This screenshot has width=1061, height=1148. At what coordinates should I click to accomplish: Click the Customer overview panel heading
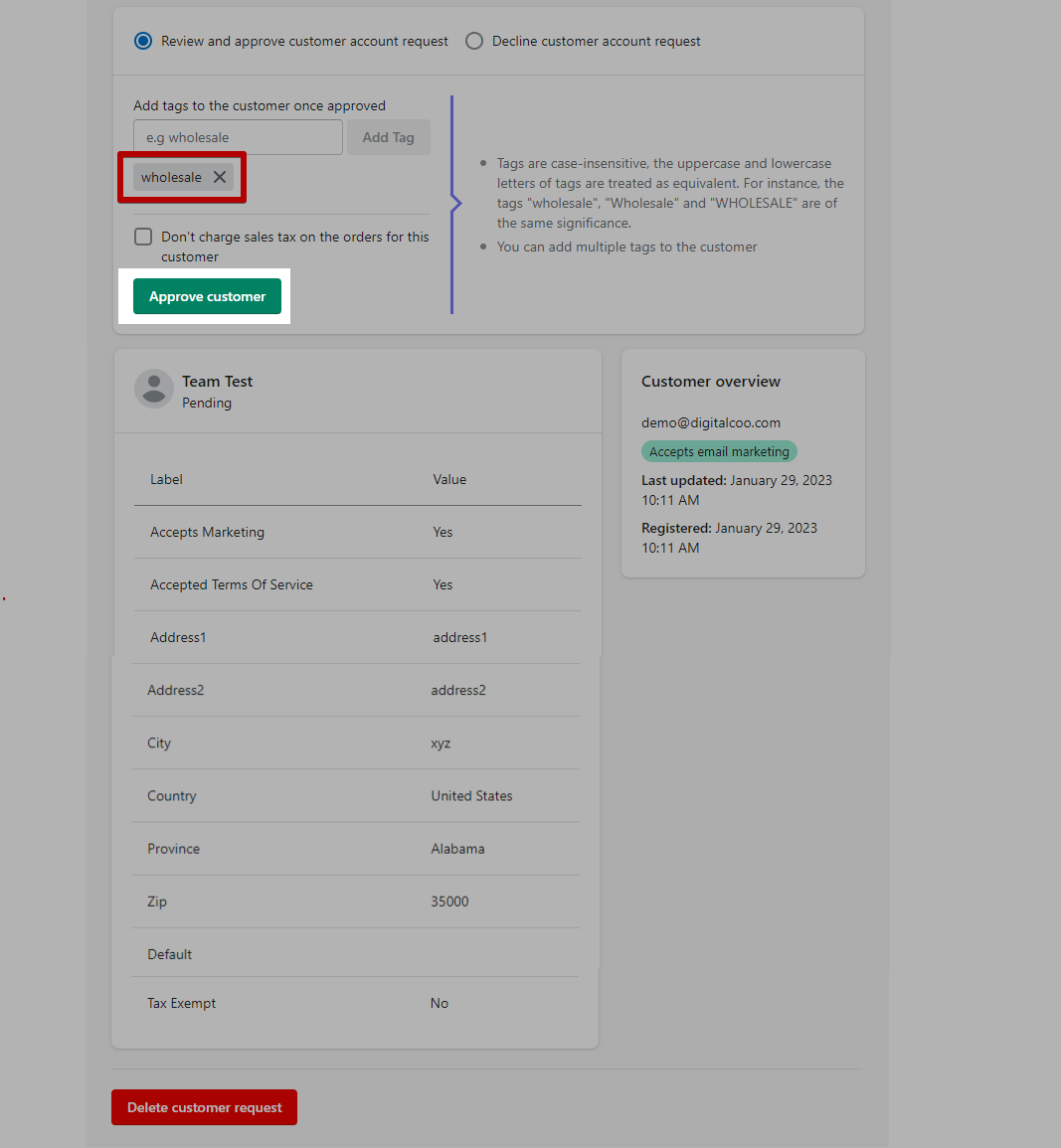[x=710, y=381]
